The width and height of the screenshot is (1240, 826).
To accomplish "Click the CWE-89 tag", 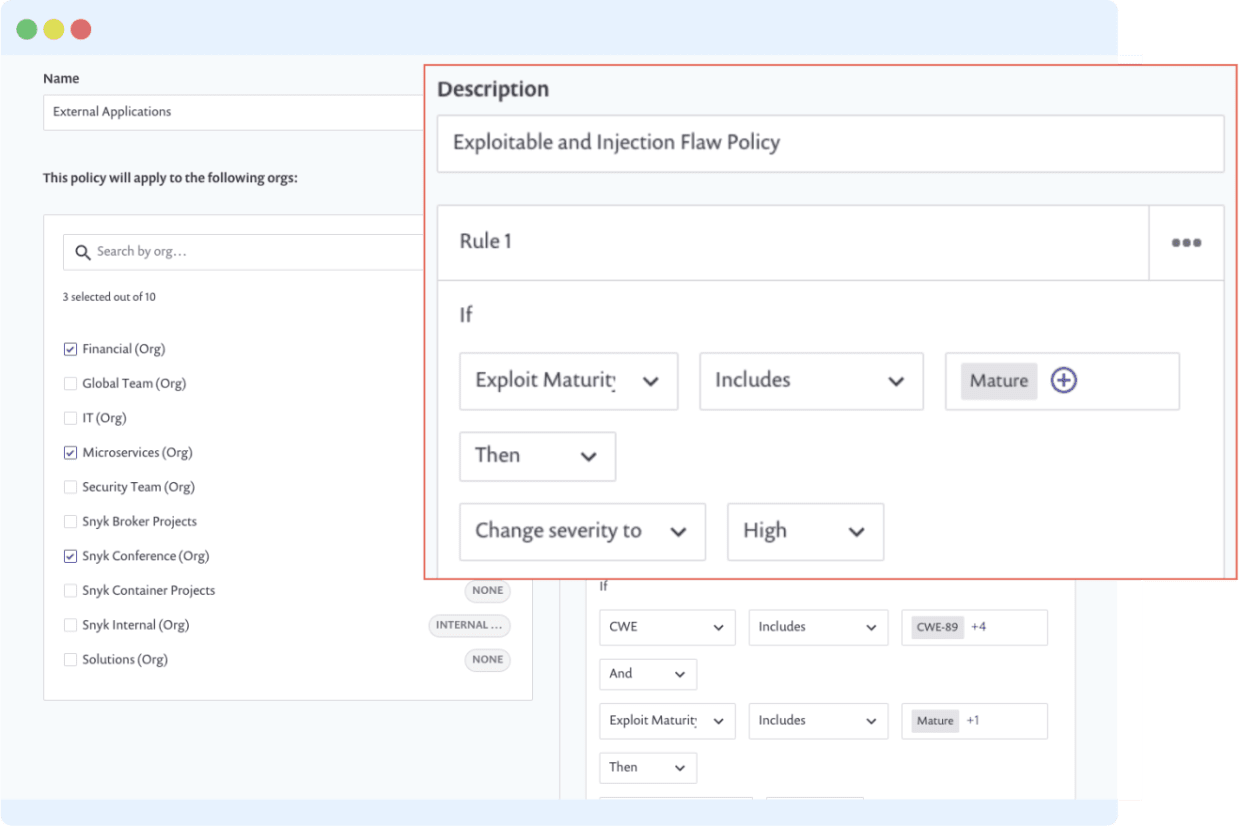I will pyautogui.click(x=937, y=628).
